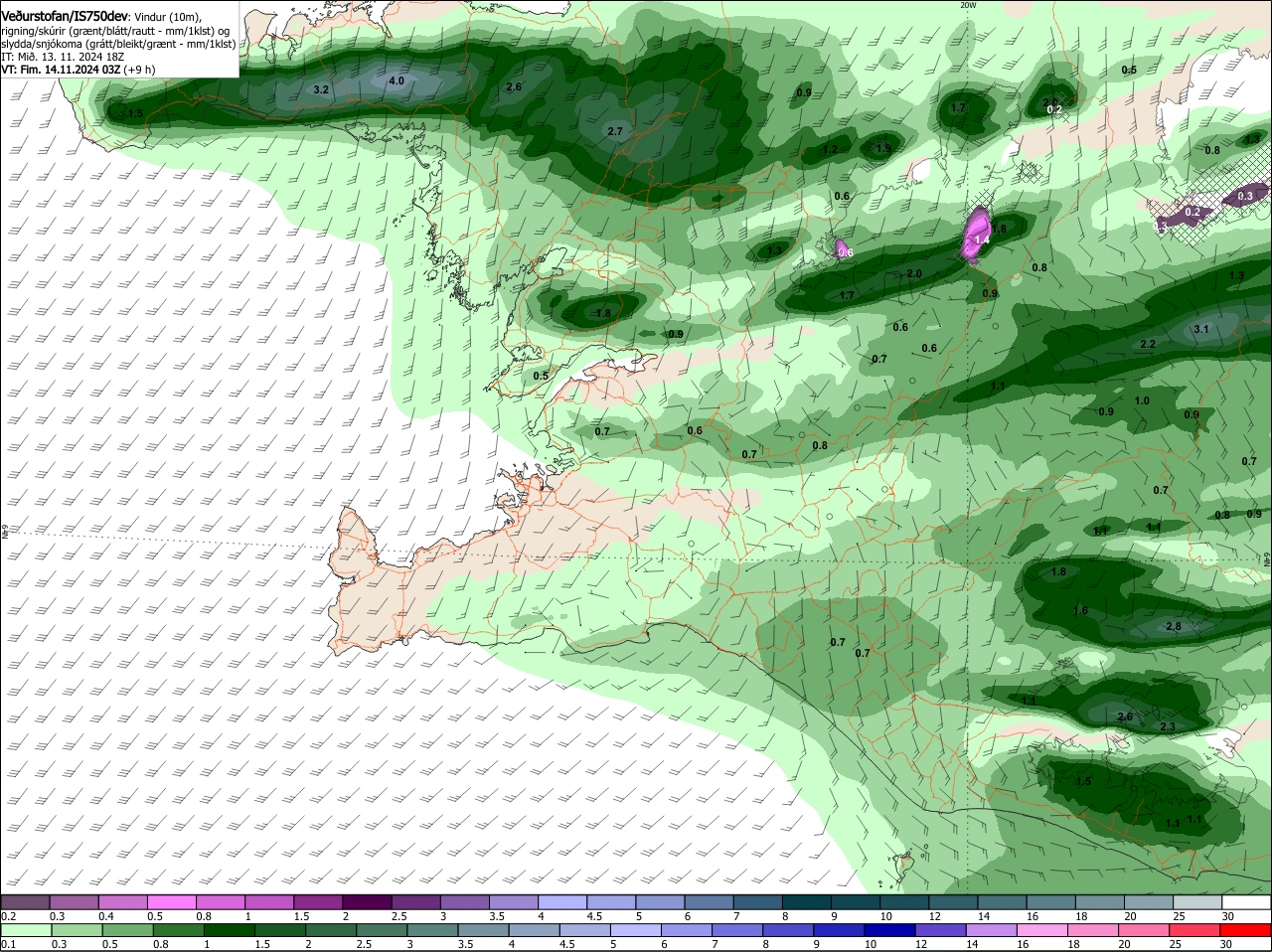Click the '2.0' precipitation value on map

914,273
